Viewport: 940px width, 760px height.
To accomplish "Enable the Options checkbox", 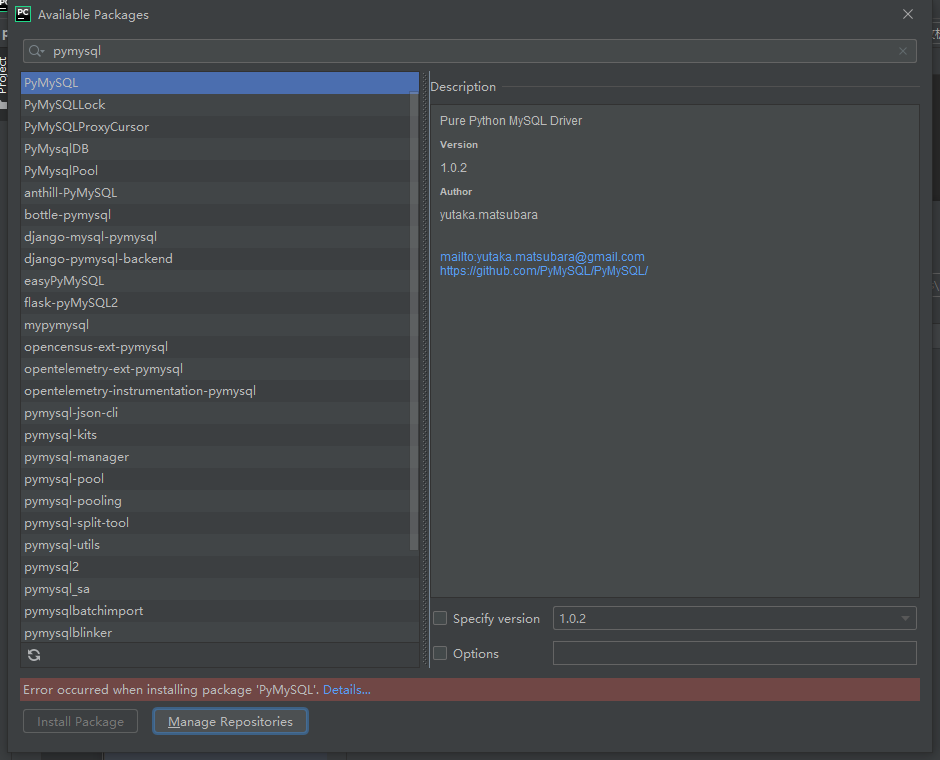I will point(440,653).
